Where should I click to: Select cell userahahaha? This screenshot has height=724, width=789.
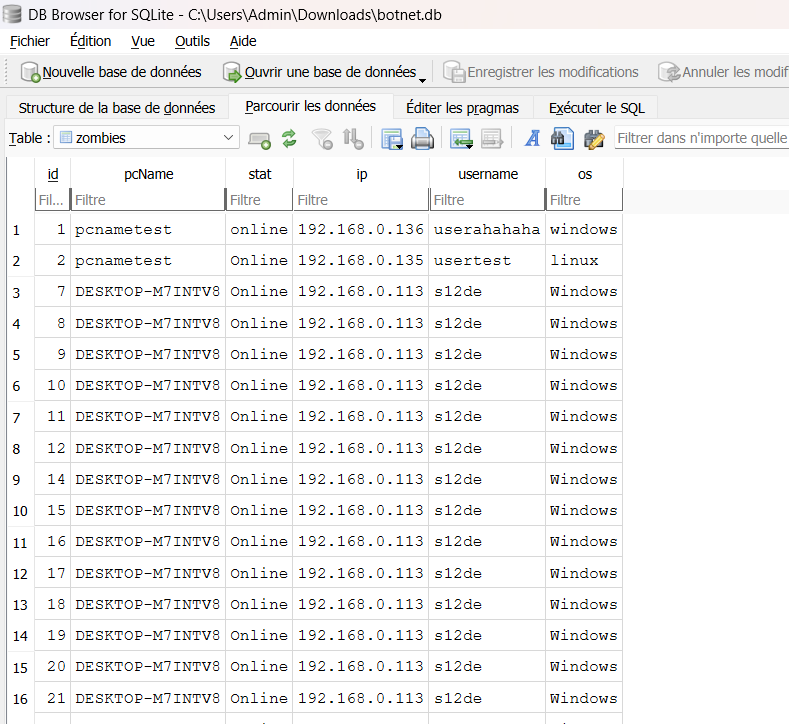click(488, 229)
